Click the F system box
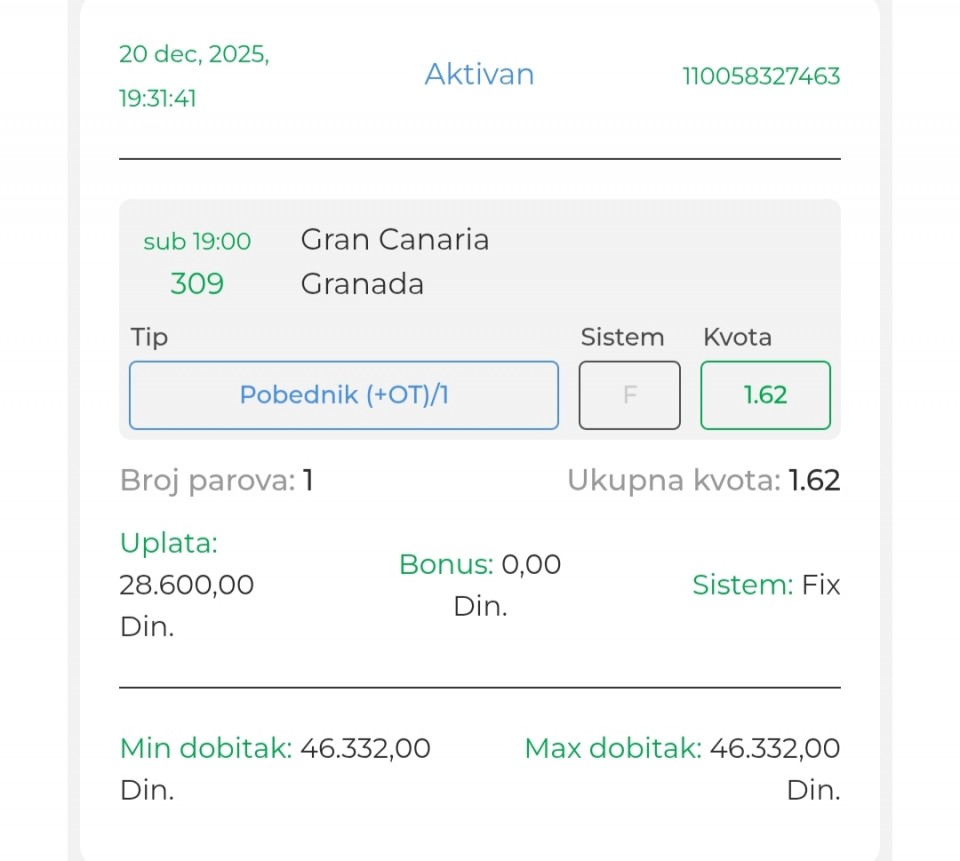The height and width of the screenshot is (861, 960). 630,395
